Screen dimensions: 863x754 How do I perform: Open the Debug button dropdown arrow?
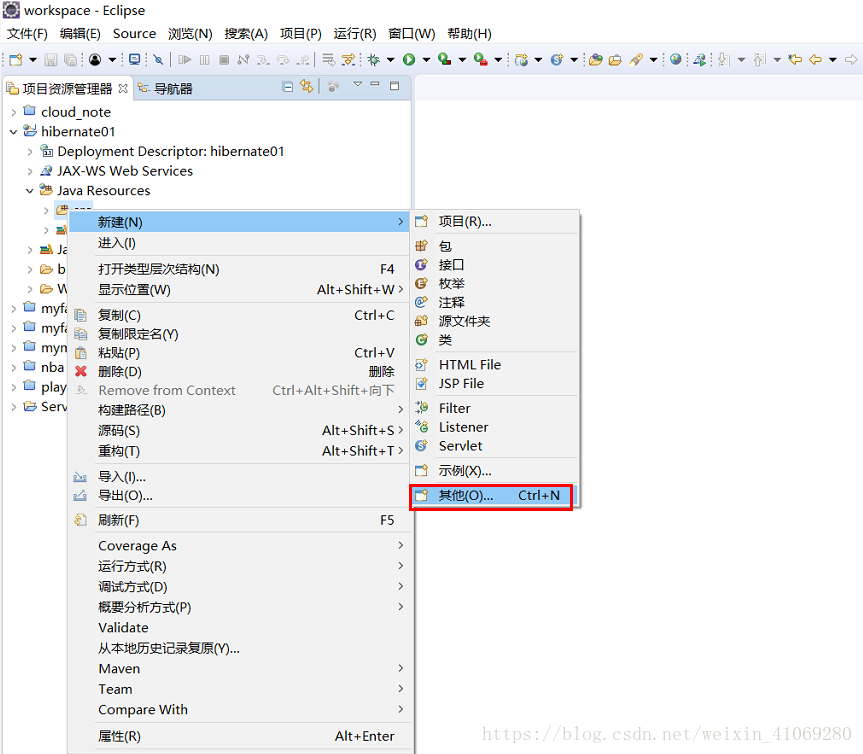(390, 59)
